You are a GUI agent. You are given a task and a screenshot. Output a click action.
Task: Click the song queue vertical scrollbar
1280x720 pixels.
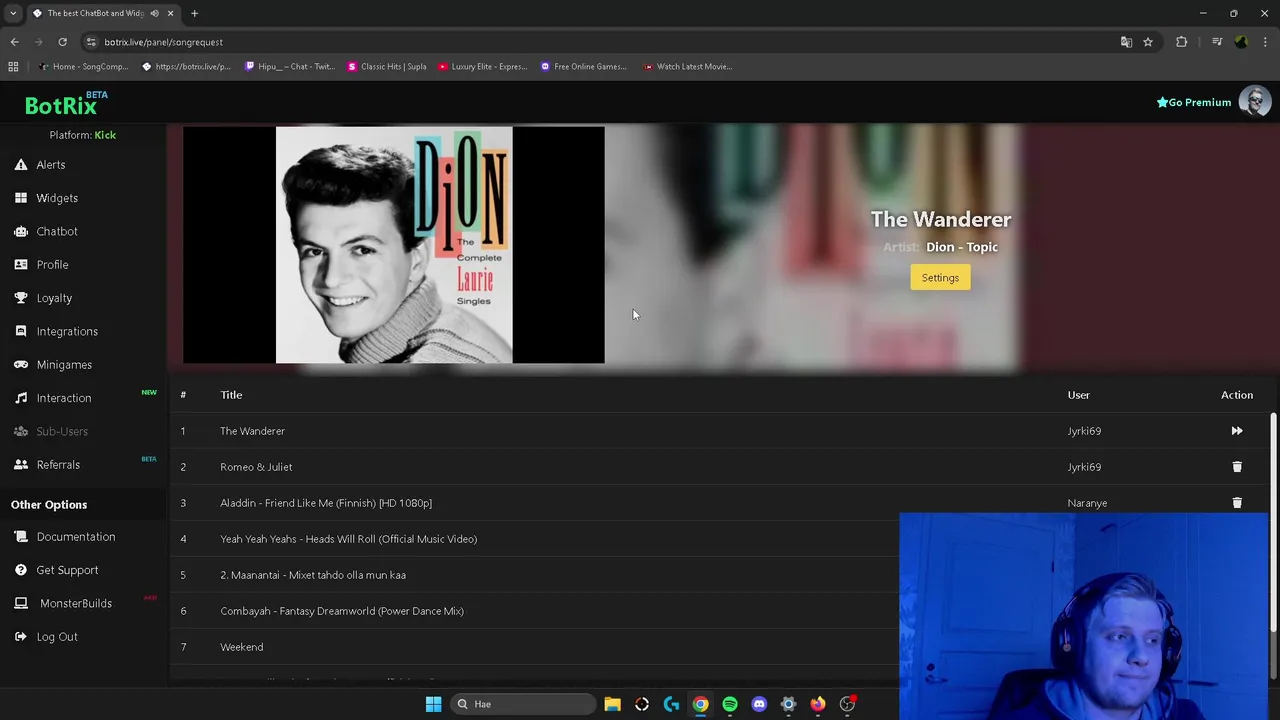coord(1273,522)
